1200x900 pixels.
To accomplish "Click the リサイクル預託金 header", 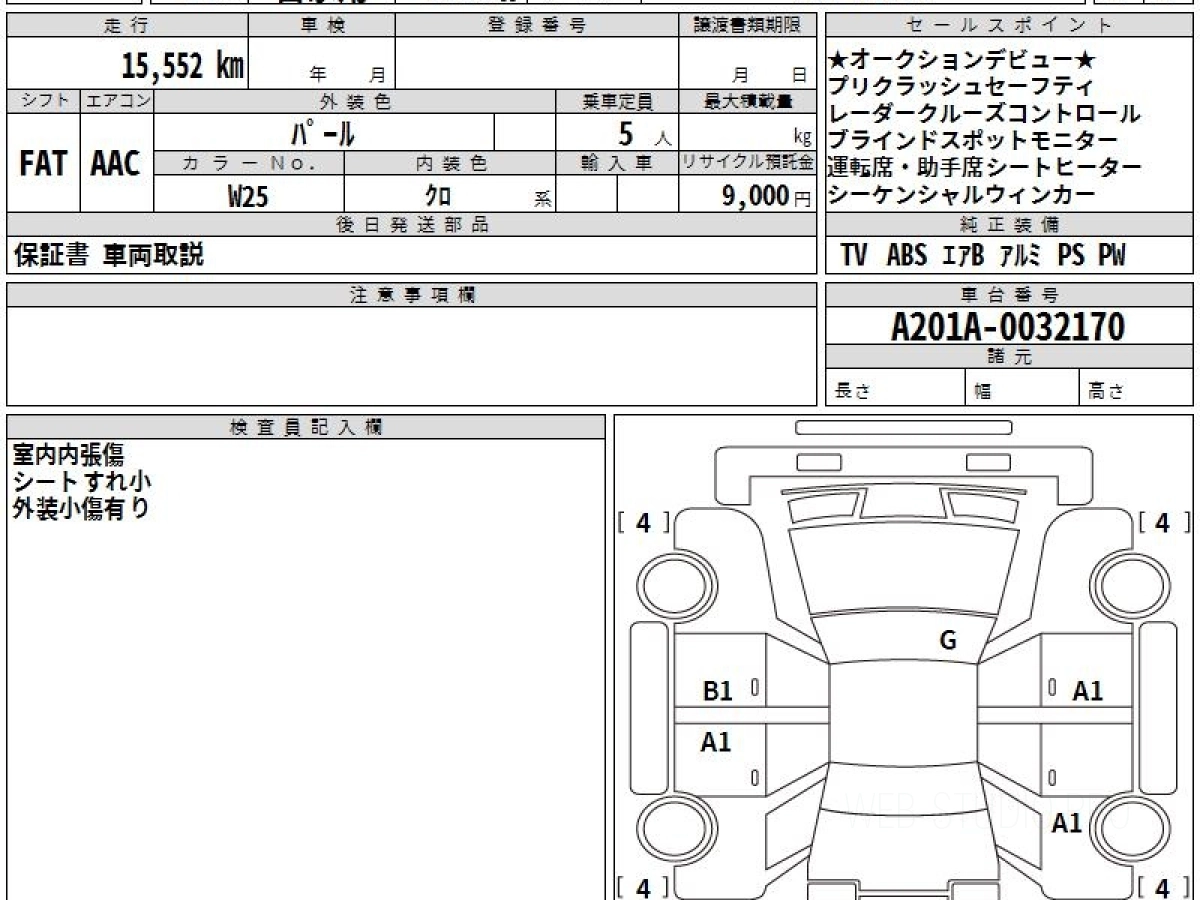I will pyautogui.click(x=748, y=163).
